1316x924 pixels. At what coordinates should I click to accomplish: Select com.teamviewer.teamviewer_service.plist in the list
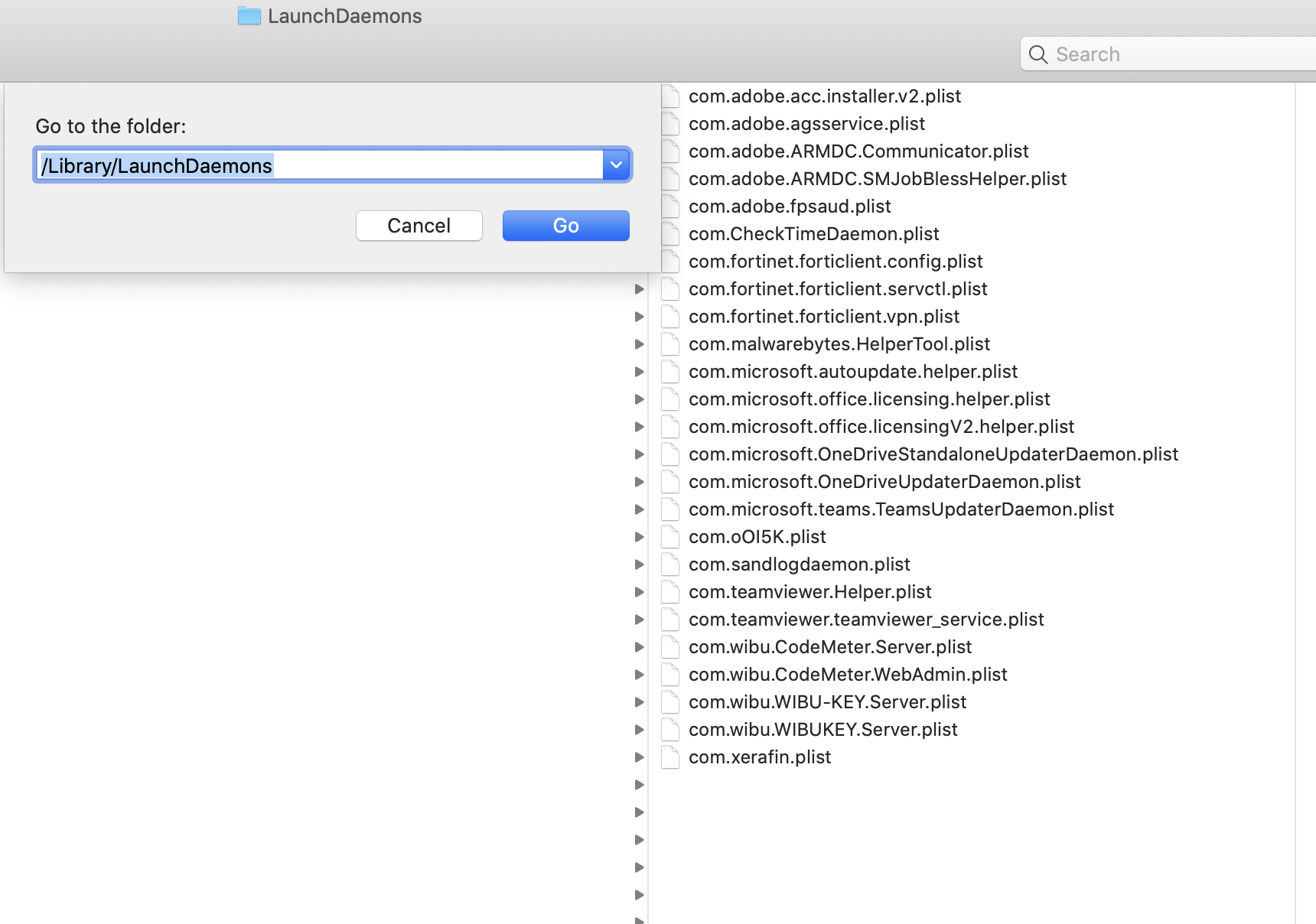click(866, 620)
